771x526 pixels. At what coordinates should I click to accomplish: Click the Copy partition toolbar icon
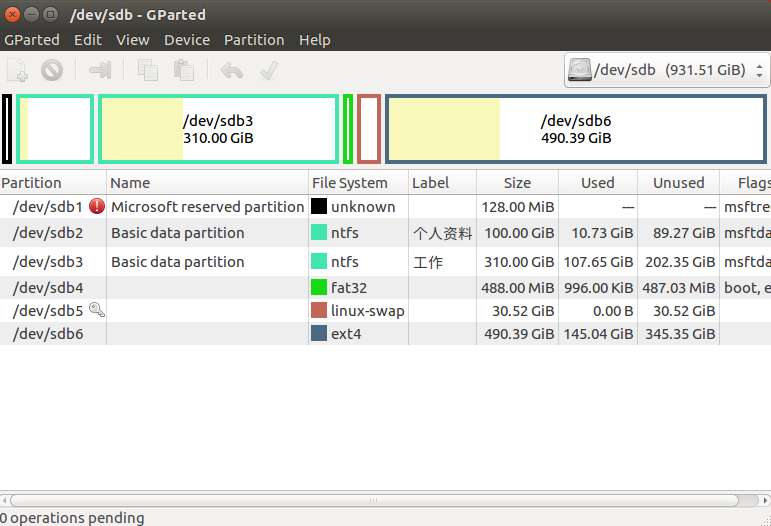tap(148, 70)
